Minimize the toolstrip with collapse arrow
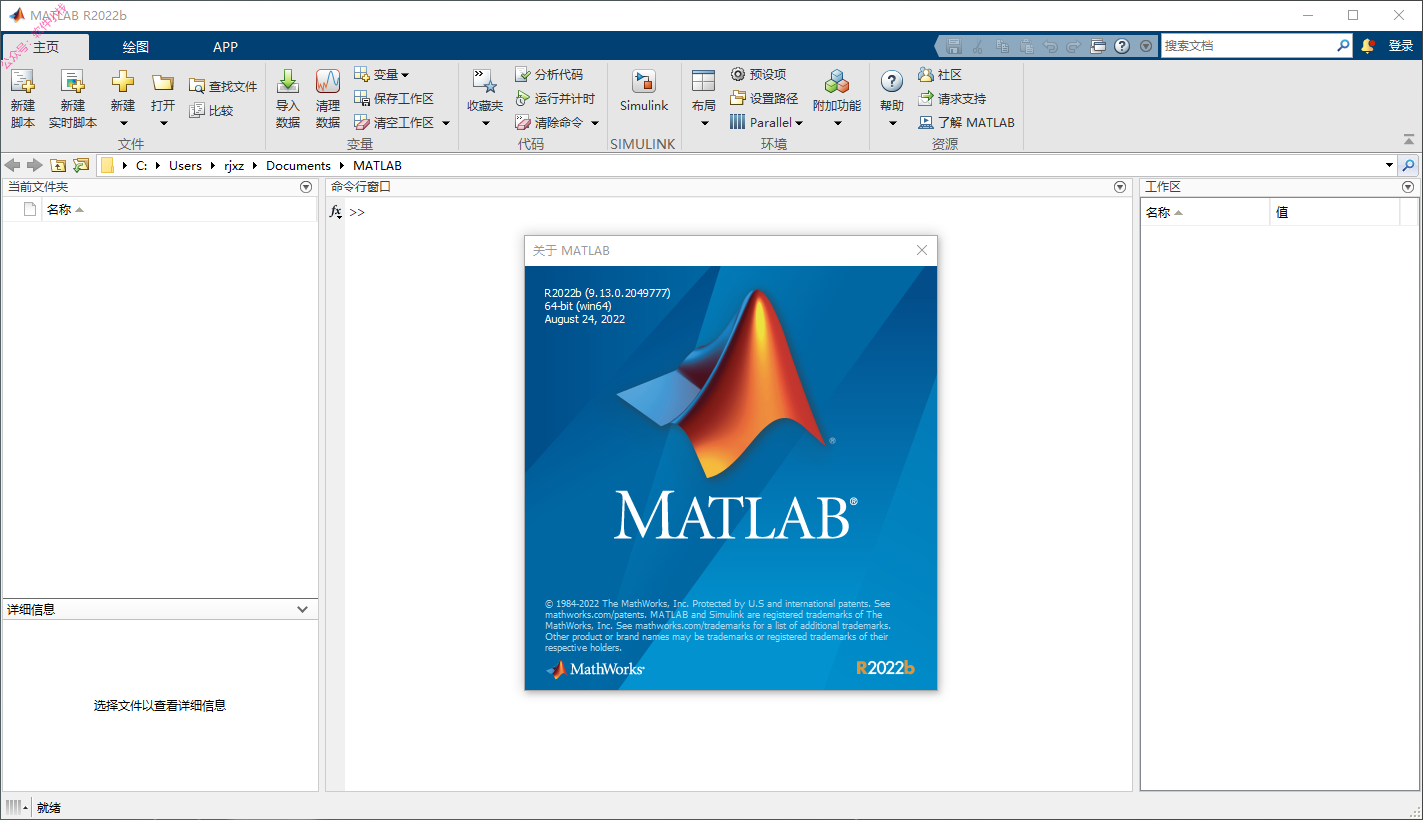This screenshot has width=1423, height=820. pyautogui.click(x=1409, y=140)
